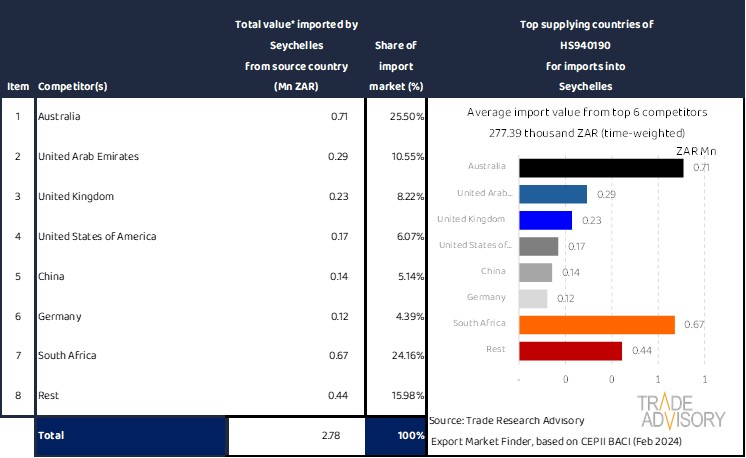
Task: Select the 2.78 total value cell
Action: 296,436
